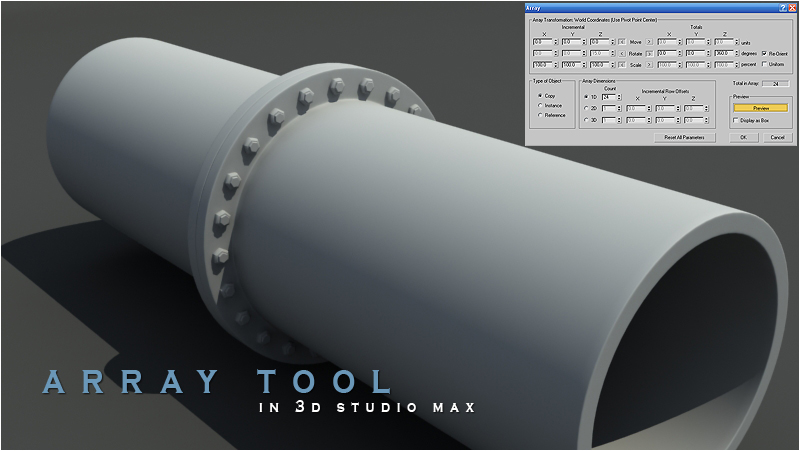Click the yellow Preview button
Viewport: 800px width, 451px height.
tap(761, 108)
